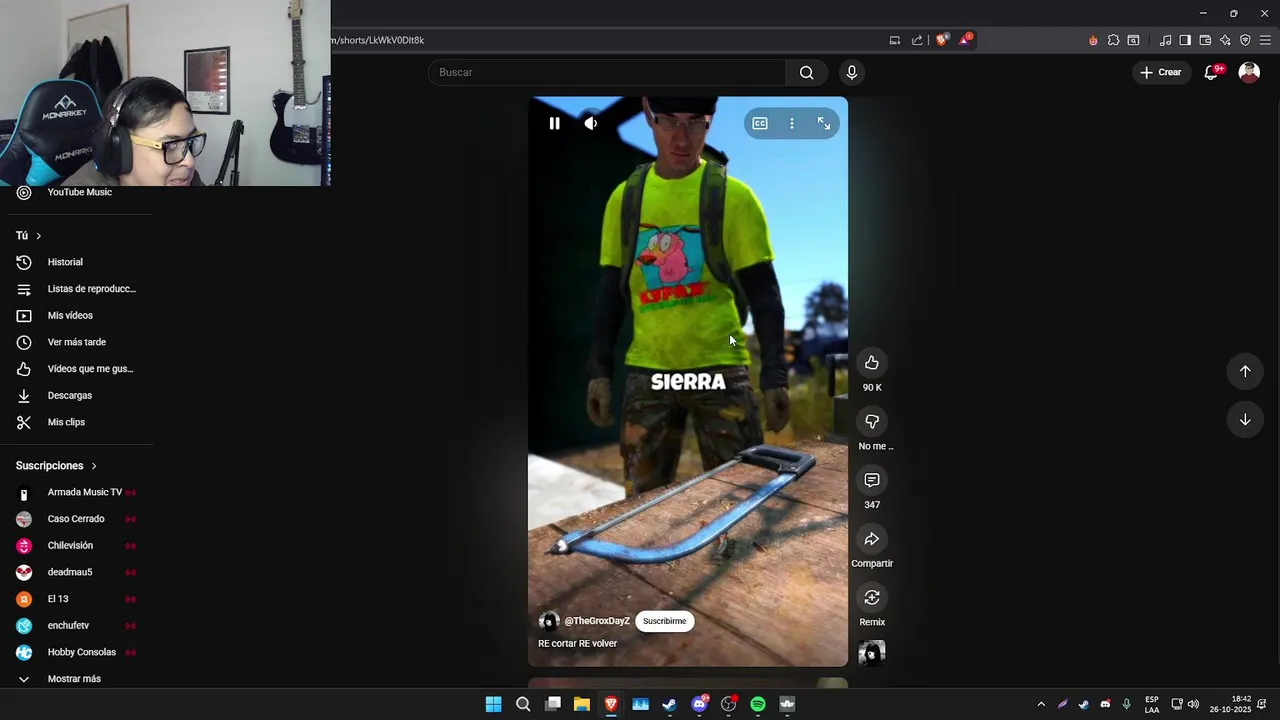Open the browser extensions puzzle icon
The height and width of the screenshot is (720, 1280).
click(x=1113, y=40)
